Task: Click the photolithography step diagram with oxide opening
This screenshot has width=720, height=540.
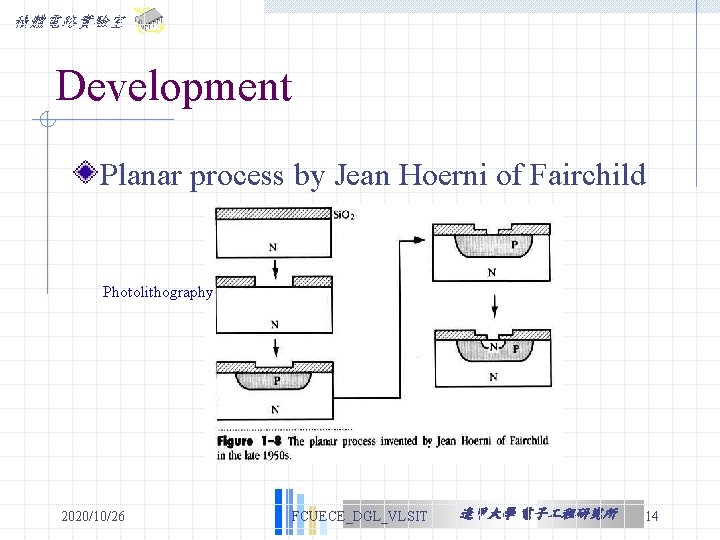Action: [x=274, y=304]
